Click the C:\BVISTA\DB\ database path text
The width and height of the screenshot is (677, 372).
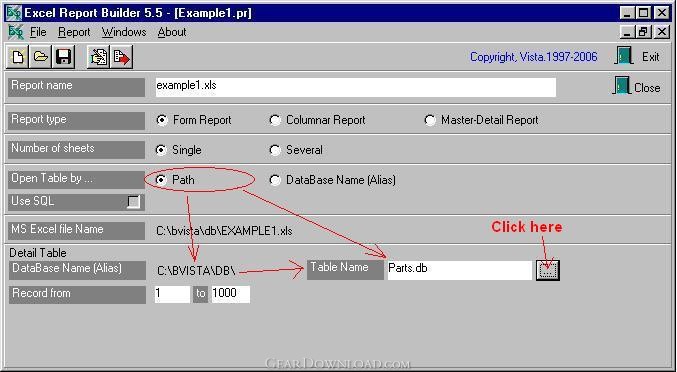196,271
